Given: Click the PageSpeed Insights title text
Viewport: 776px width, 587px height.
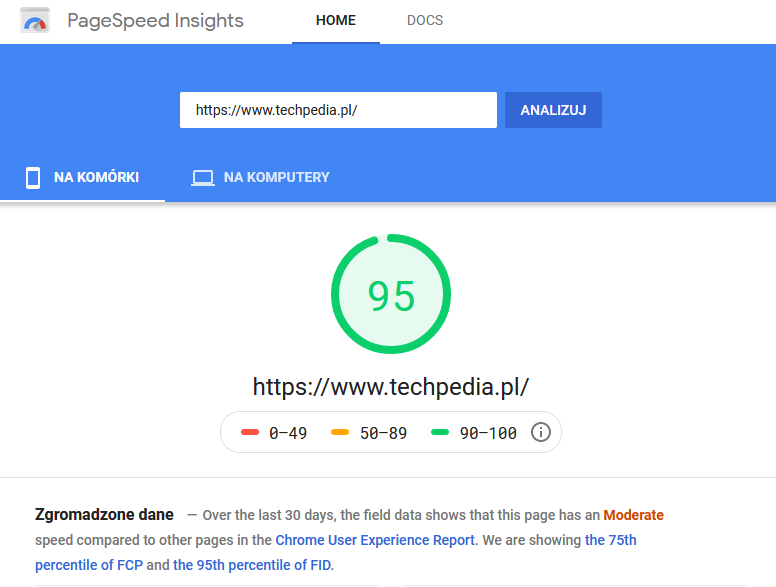Looking at the screenshot, I should [x=155, y=21].
